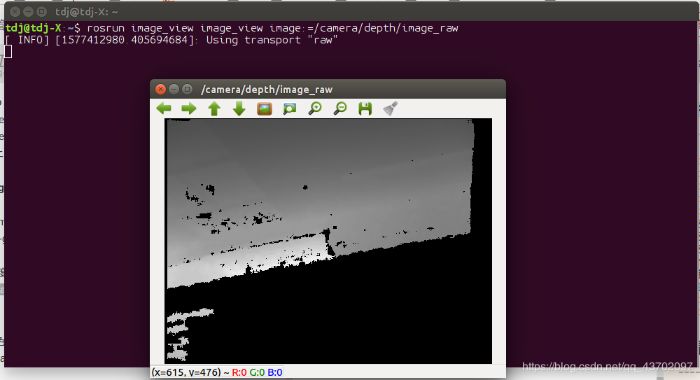
Task: Click the depth image display area
Action: pyautogui.click(x=329, y=241)
